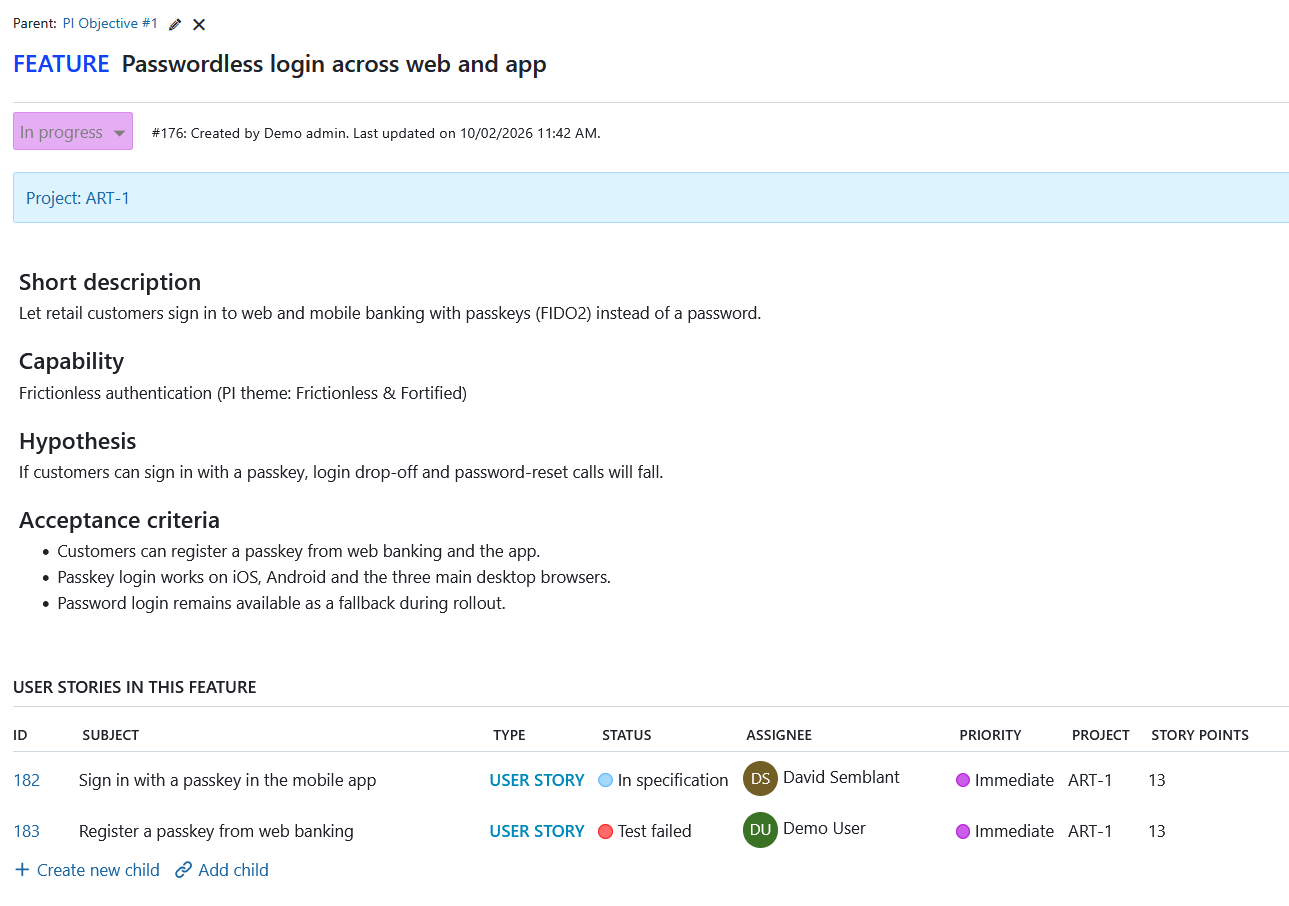Click the purple priority dot for story 183
This screenshot has height=906, width=1289.
(x=963, y=831)
